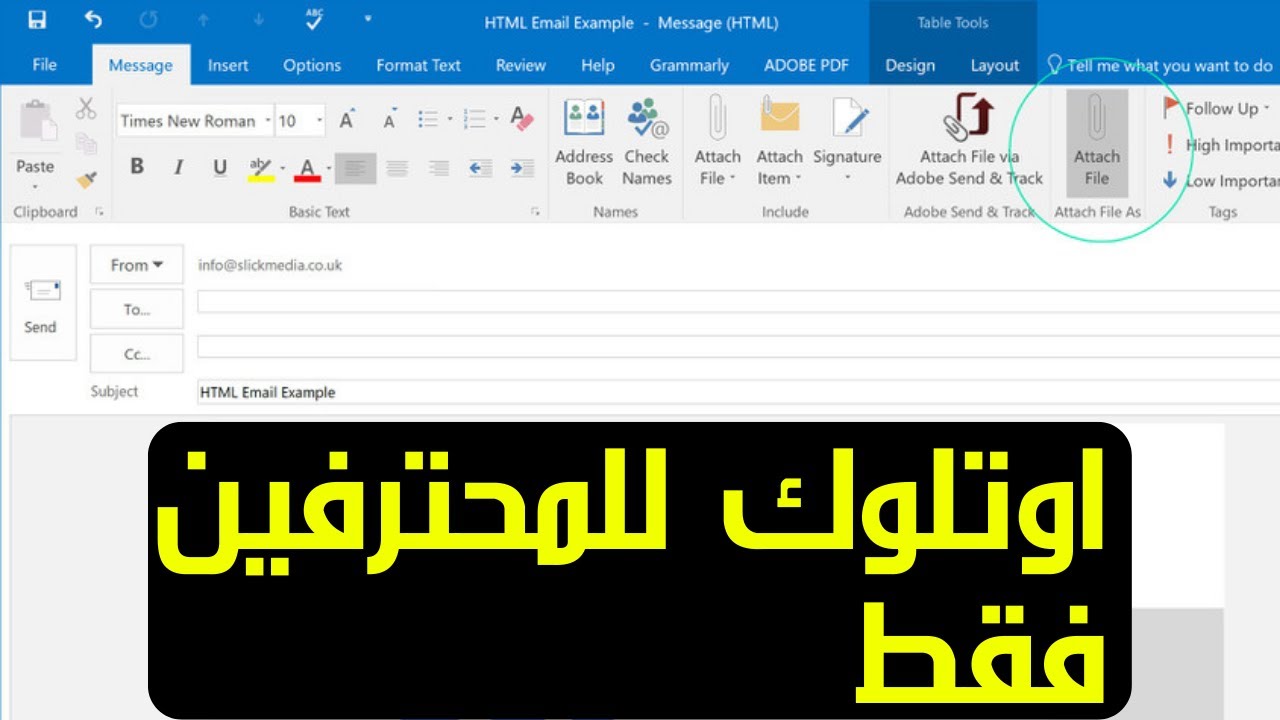Align text left

pos(355,168)
